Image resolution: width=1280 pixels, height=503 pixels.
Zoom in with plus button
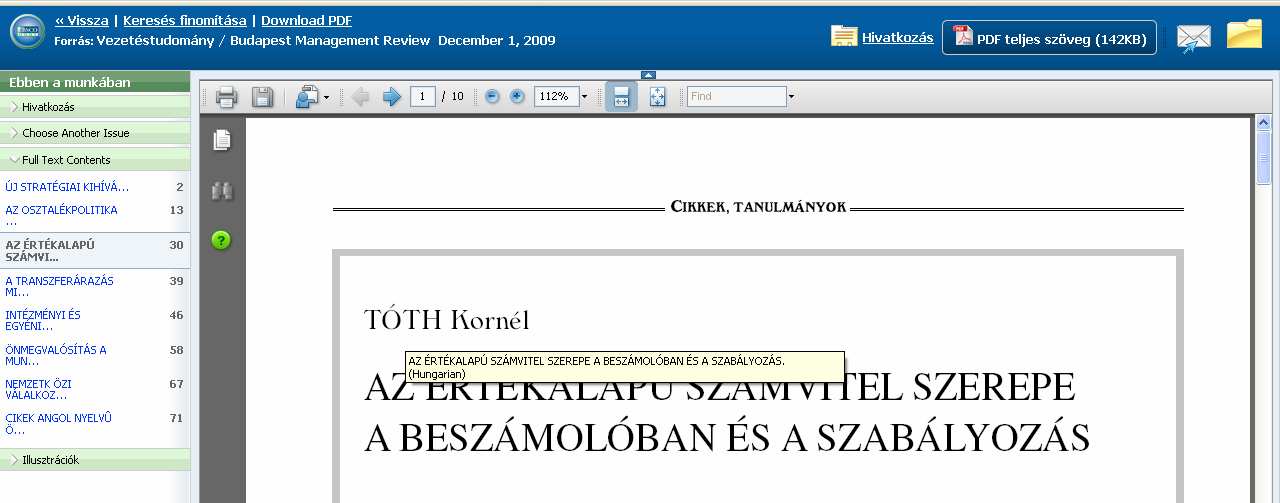[x=517, y=97]
